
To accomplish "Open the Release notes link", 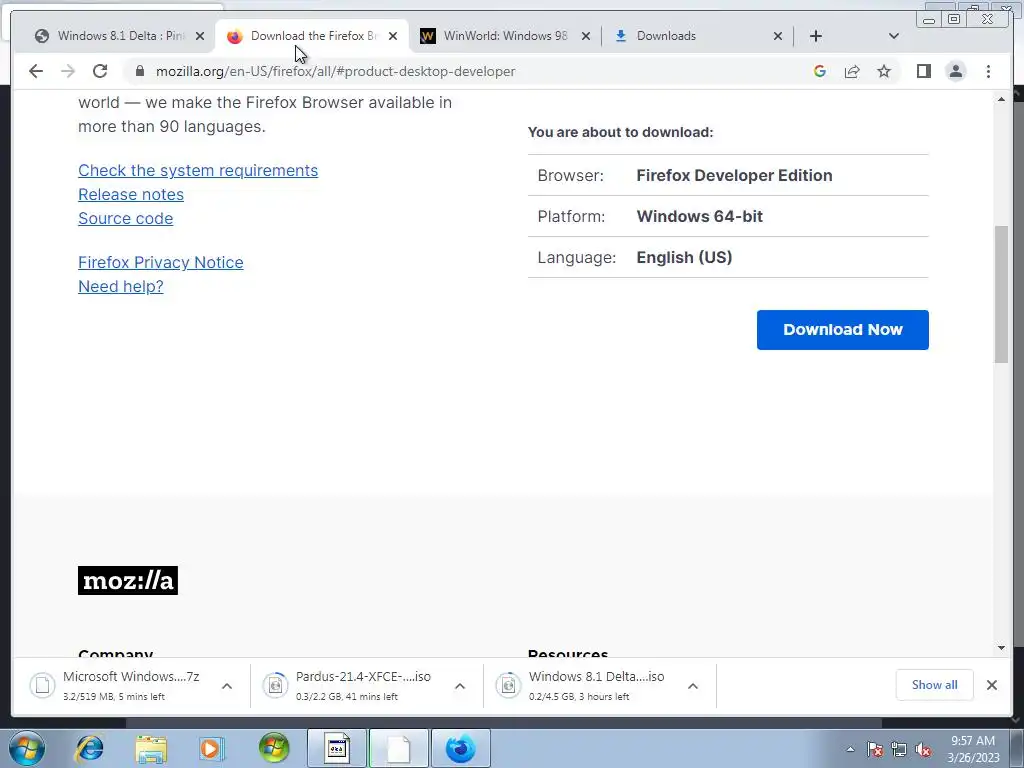I will click(x=131, y=195).
